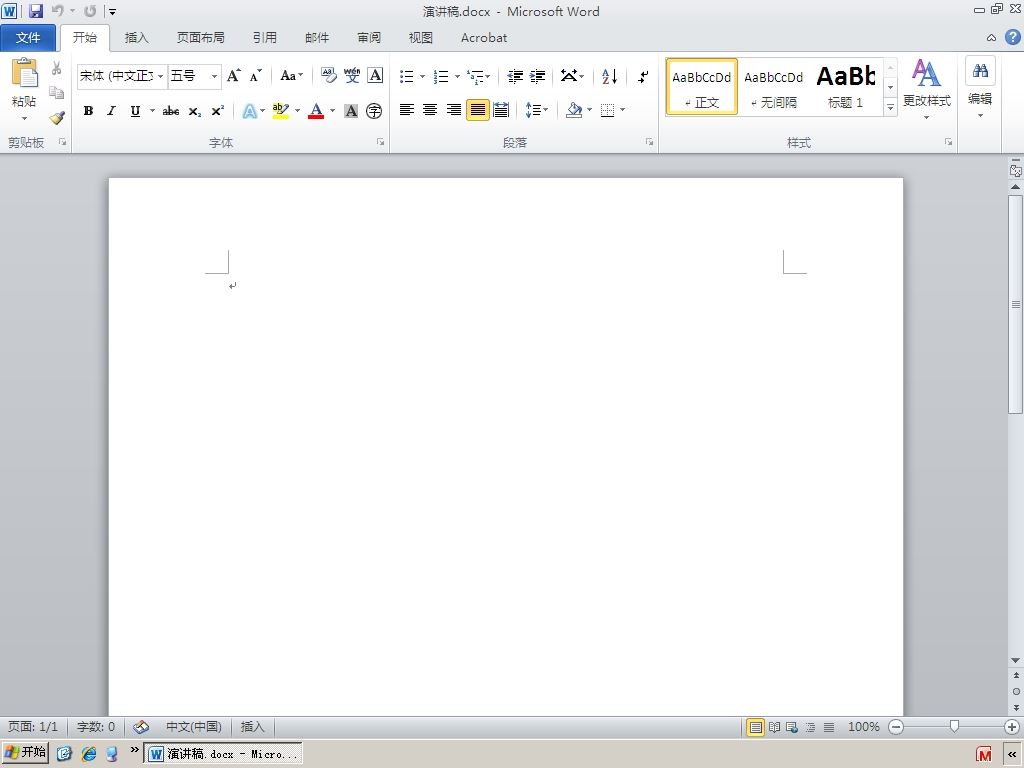Open the Change Case Aa dropdown
1024x768 pixels.
click(291, 76)
